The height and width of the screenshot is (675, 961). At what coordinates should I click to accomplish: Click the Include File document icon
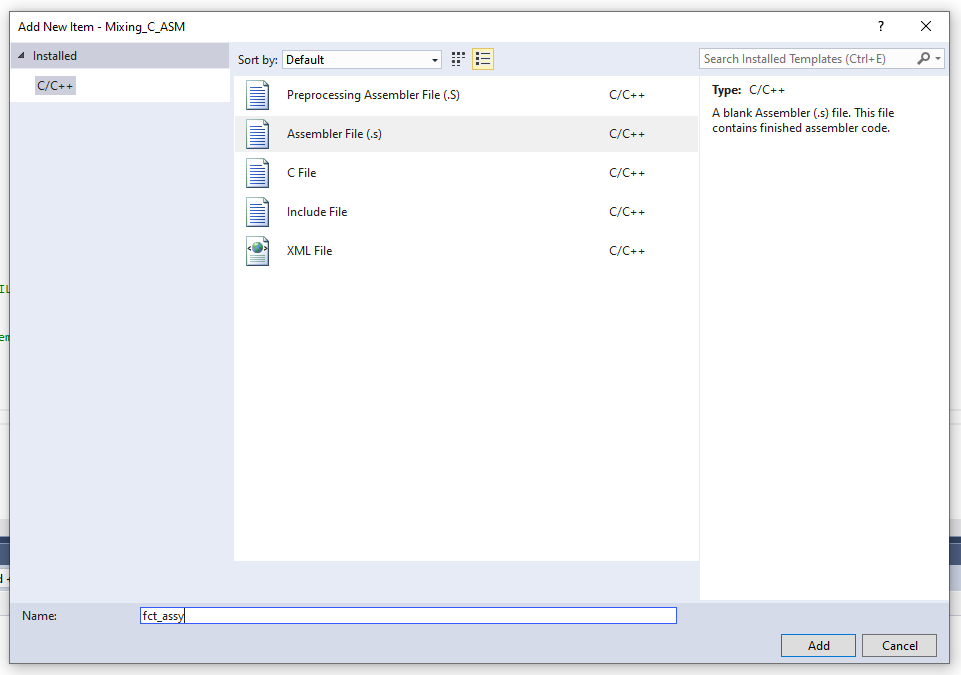pos(257,212)
